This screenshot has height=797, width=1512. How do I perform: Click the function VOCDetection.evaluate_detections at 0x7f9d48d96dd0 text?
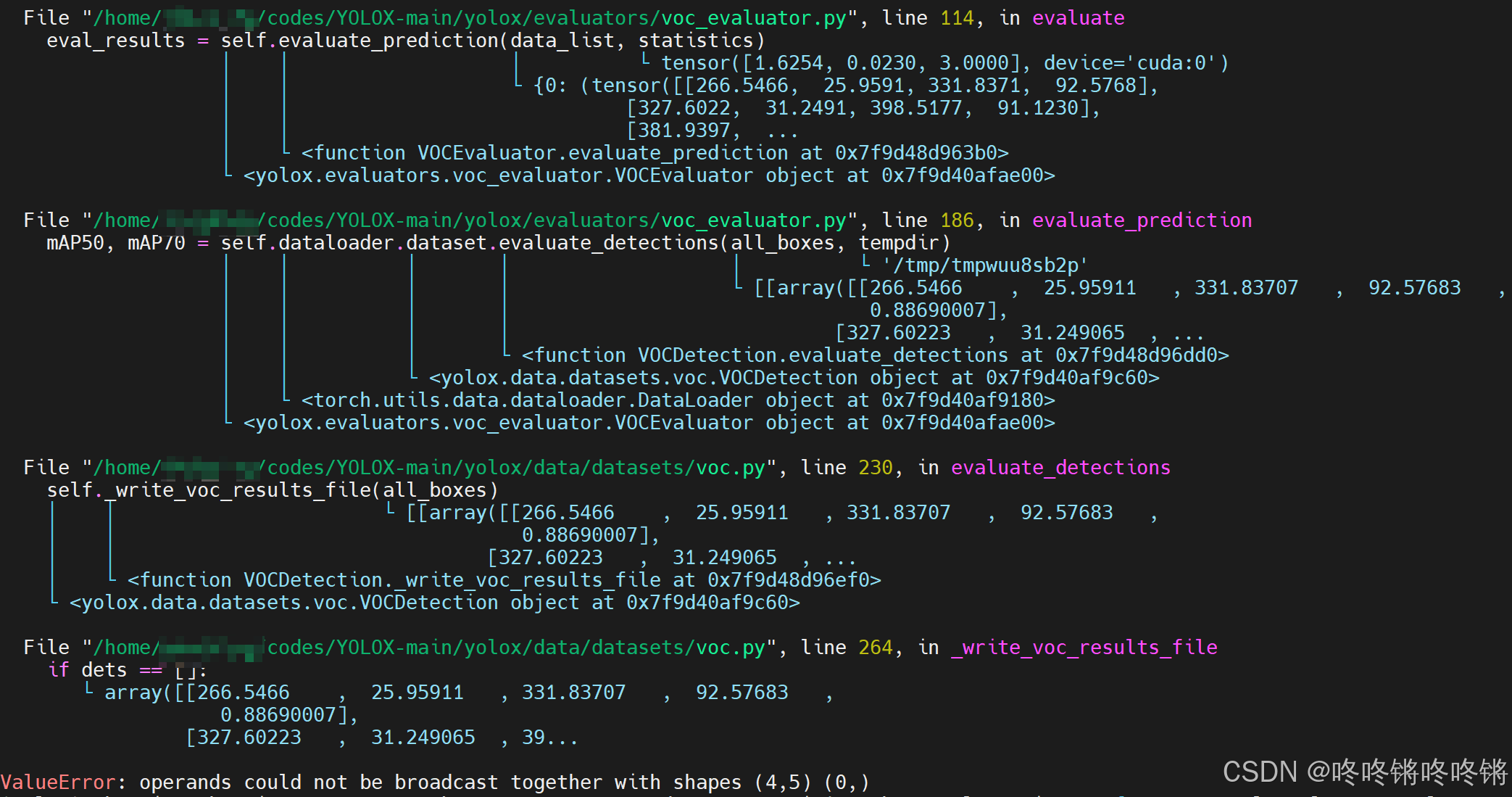pos(875,355)
